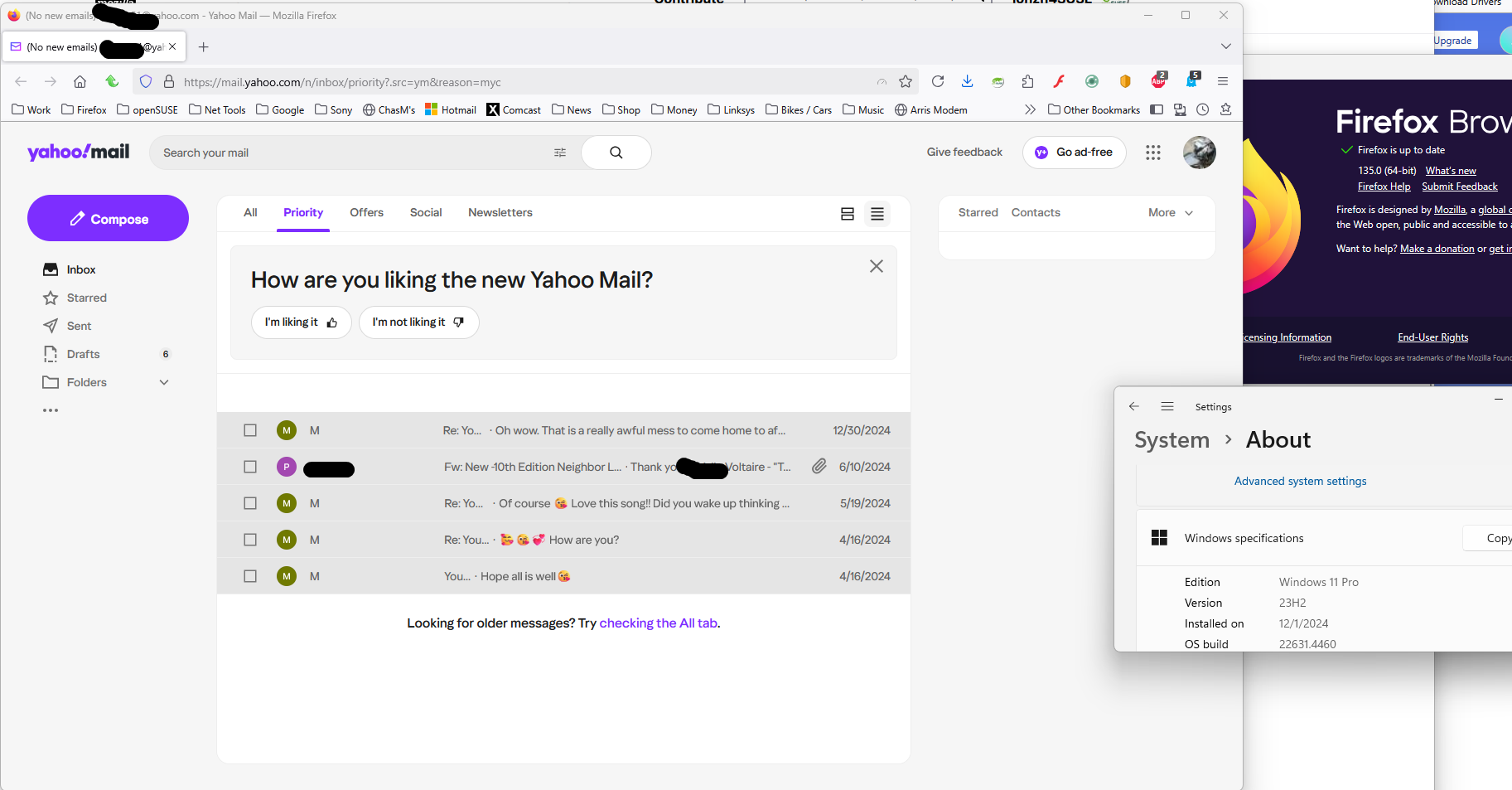
Task: Bookmark this page with the star icon
Action: 906,81
